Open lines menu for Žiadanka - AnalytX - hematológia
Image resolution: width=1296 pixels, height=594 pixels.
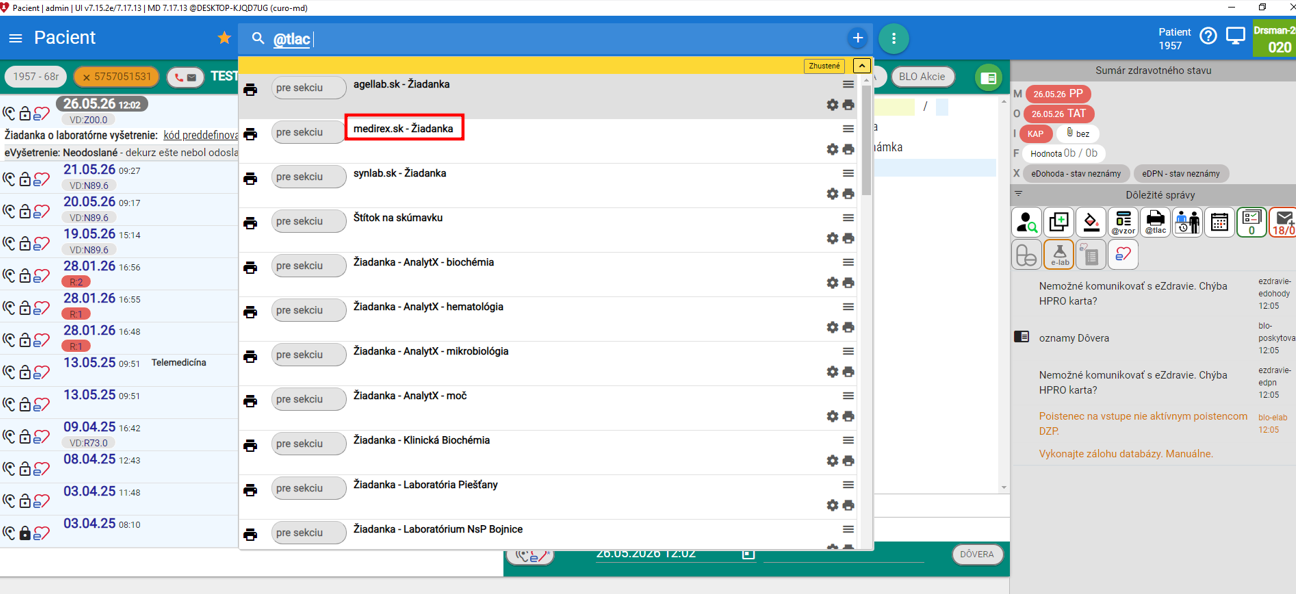(848, 307)
